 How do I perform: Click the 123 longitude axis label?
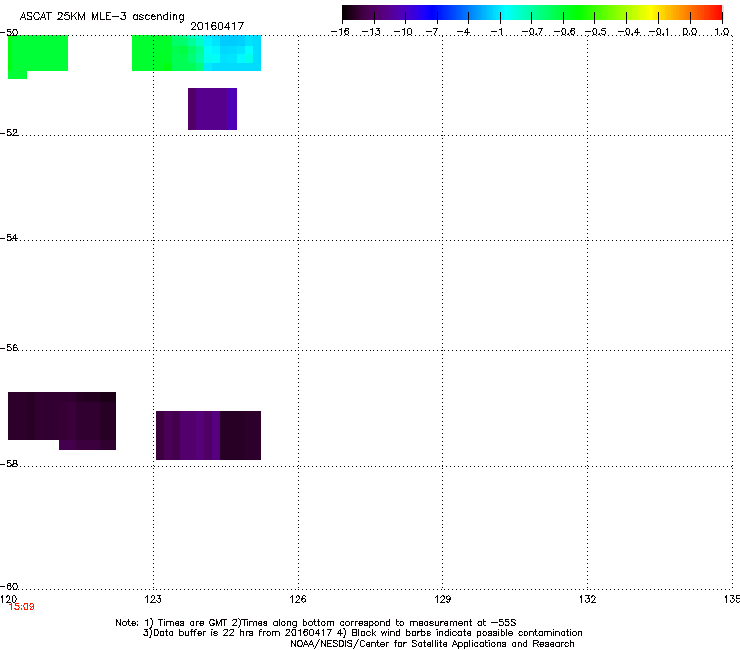153,599
